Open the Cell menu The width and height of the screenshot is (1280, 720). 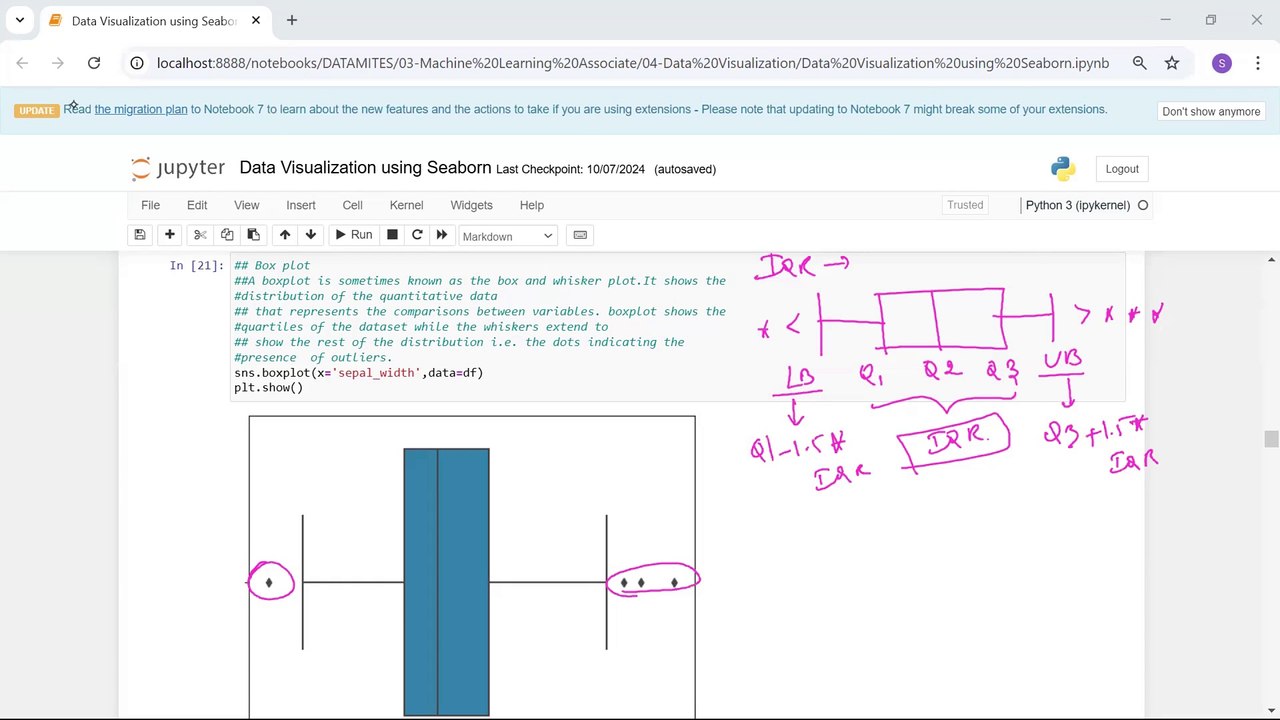pos(352,205)
